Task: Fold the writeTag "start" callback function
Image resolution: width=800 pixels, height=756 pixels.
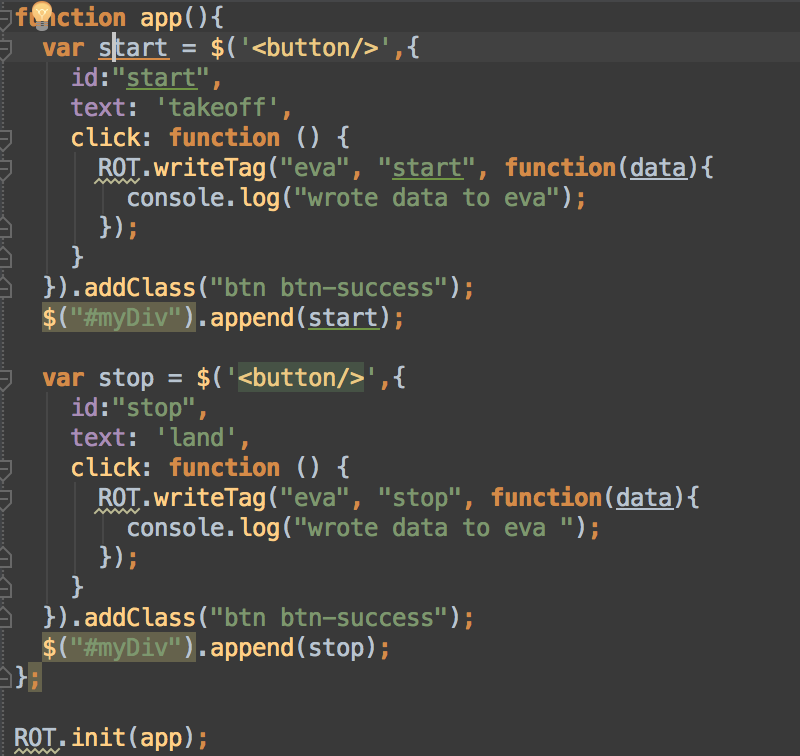Action: [x=5, y=168]
